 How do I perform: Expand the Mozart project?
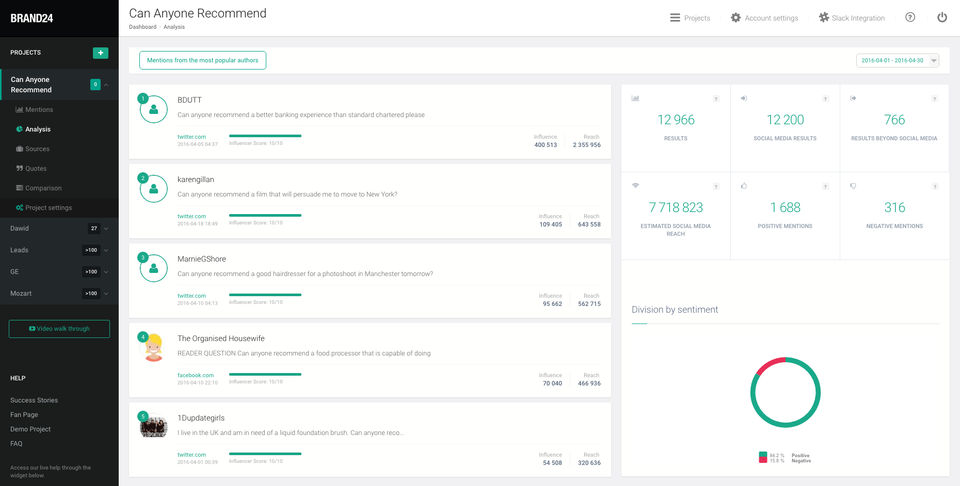click(x=106, y=293)
